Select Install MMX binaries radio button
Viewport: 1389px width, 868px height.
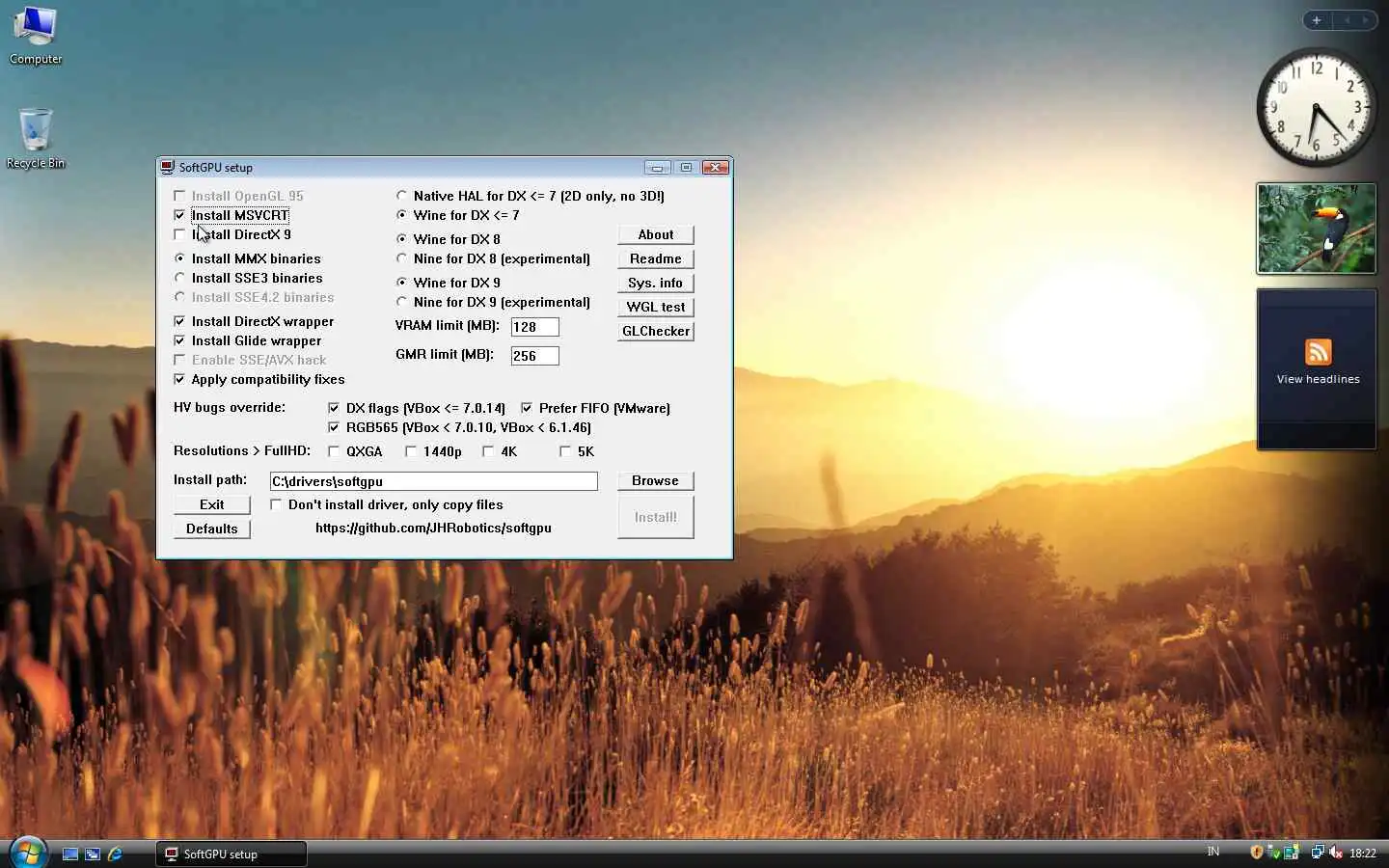[x=179, y=258]
